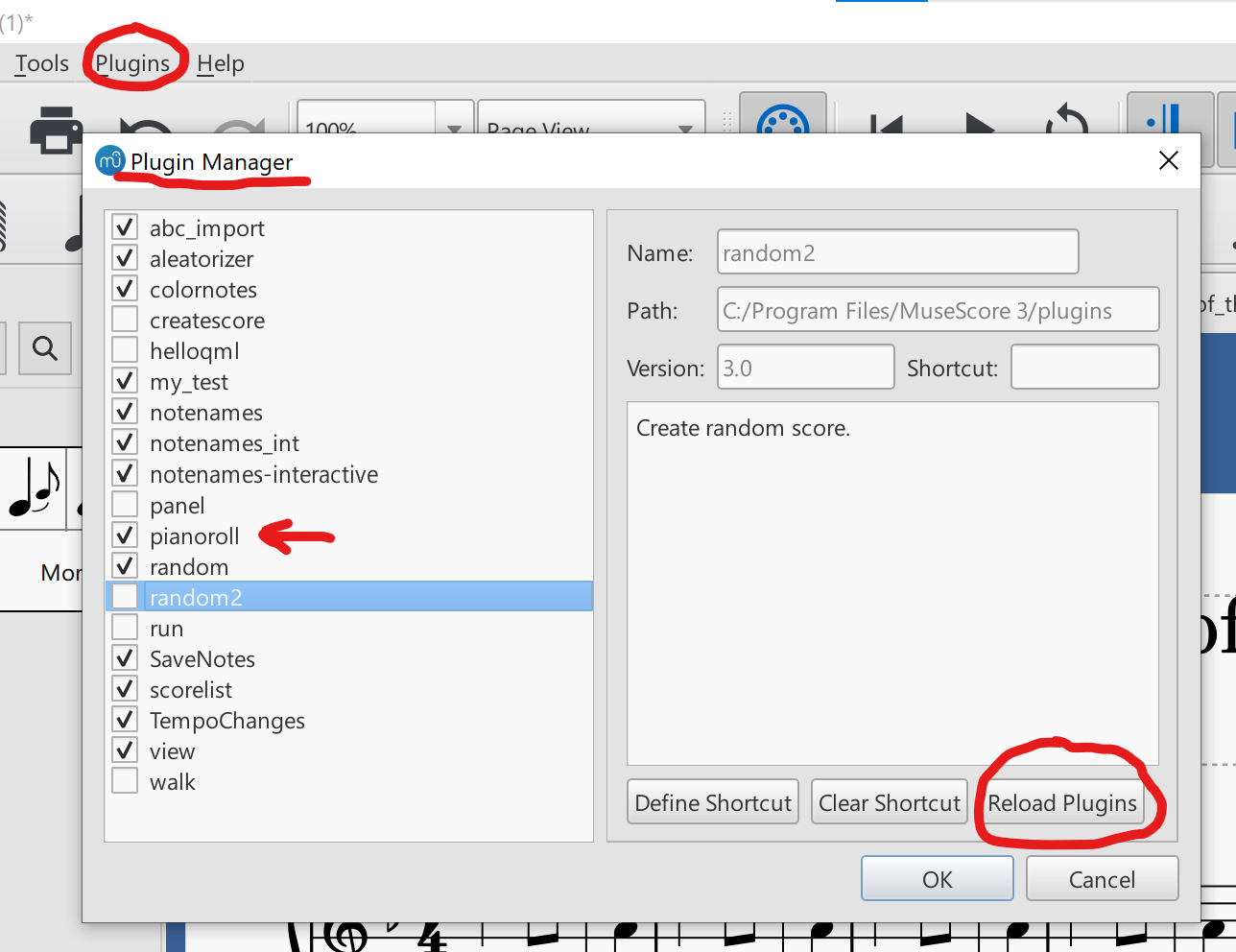Click the Version field showing 3.0
Viewport: 1236px width, 952px height.
806,368
